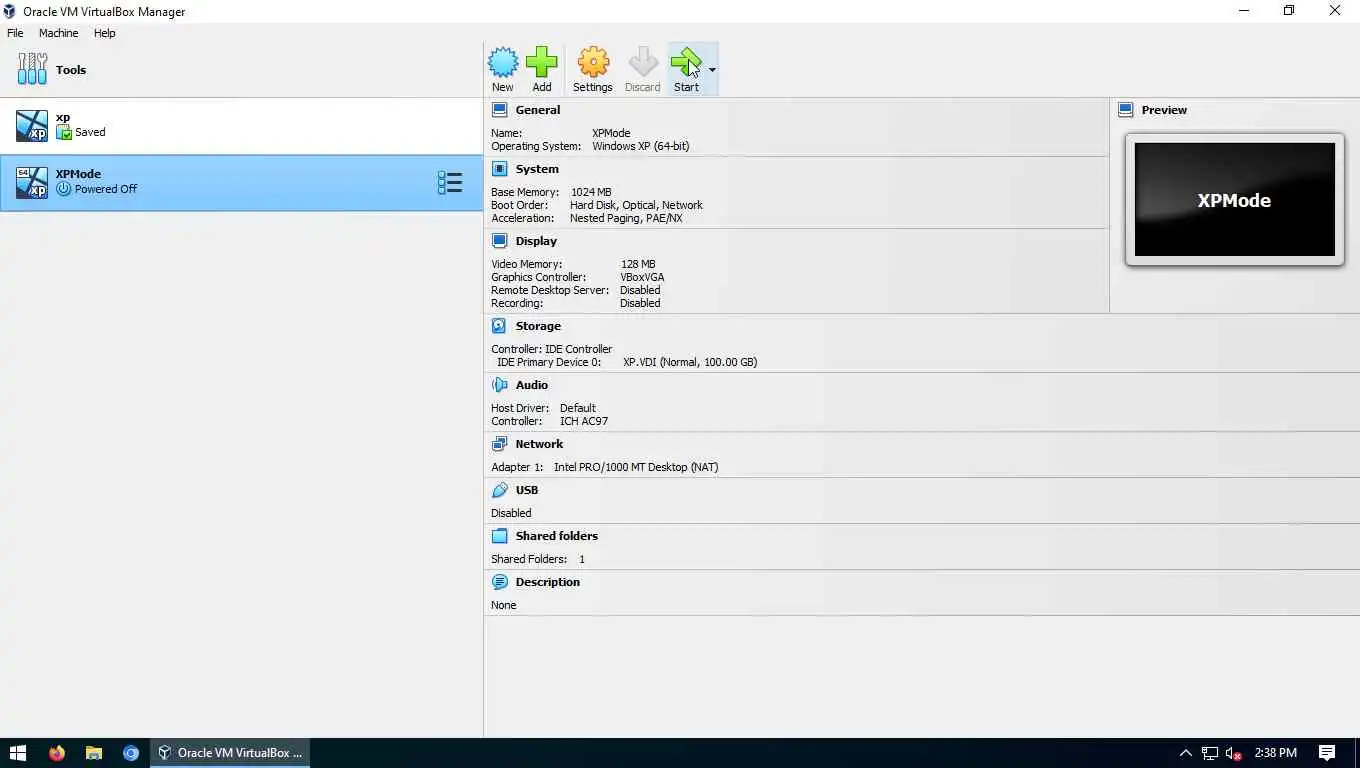Click the General section icon

pyautogui.click(x=500, y=110)
